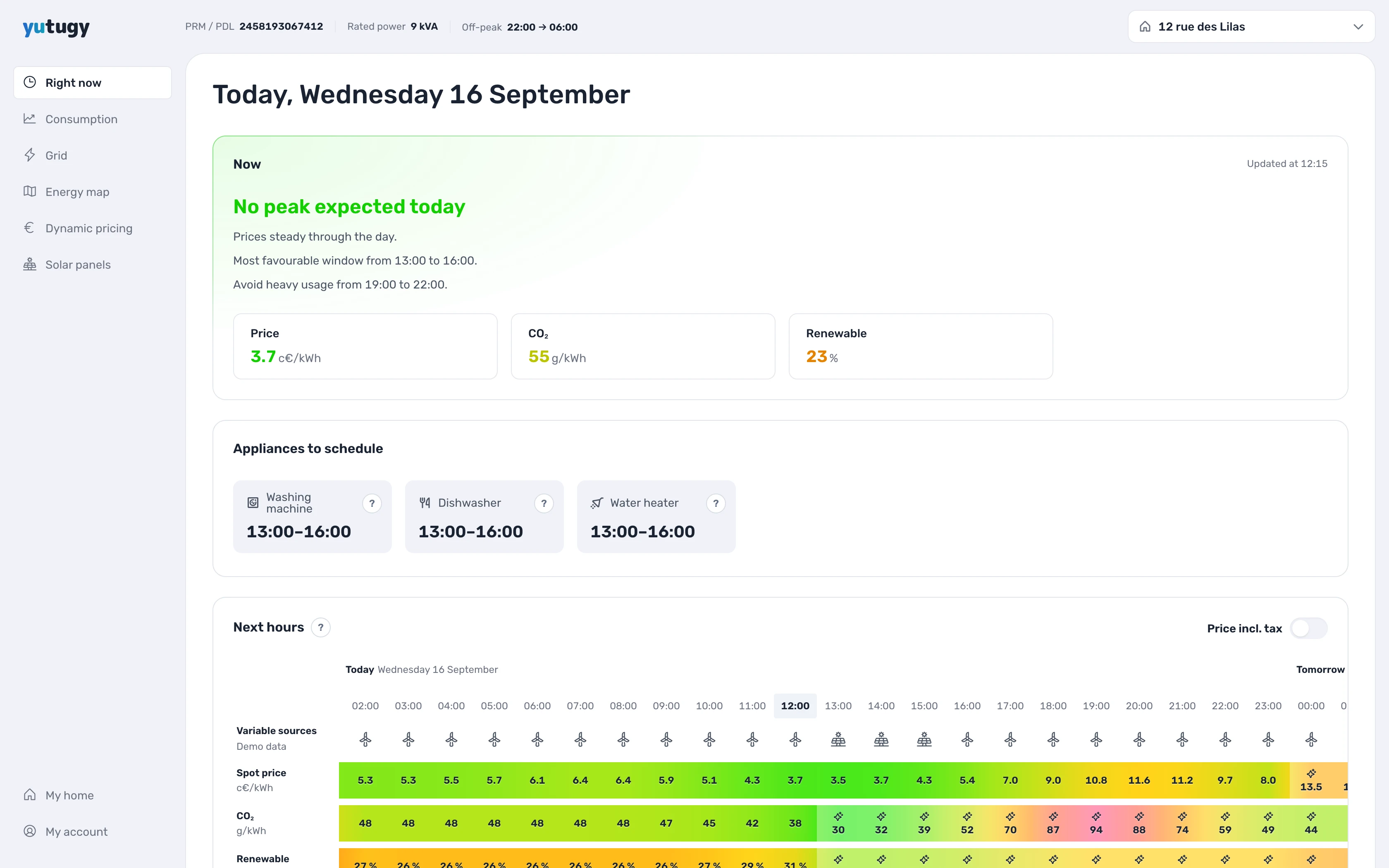Open the Grid menu item
Image resolution: width=1389 pixels, height=868 pixels.
[x=93, y=155]
